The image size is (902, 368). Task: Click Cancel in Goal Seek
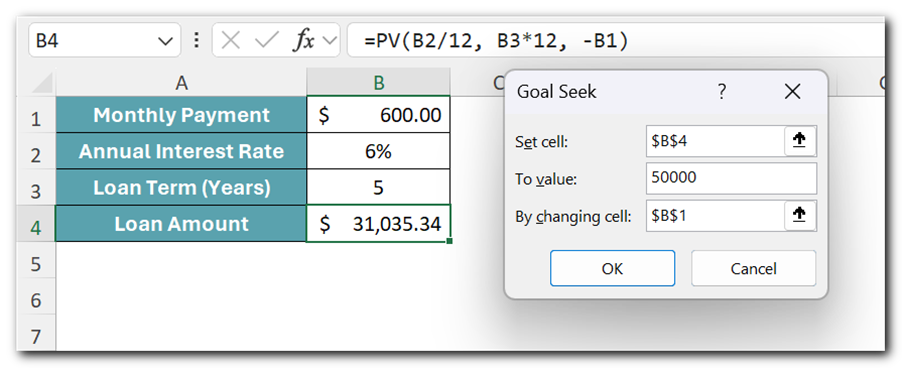pos(754,268)
